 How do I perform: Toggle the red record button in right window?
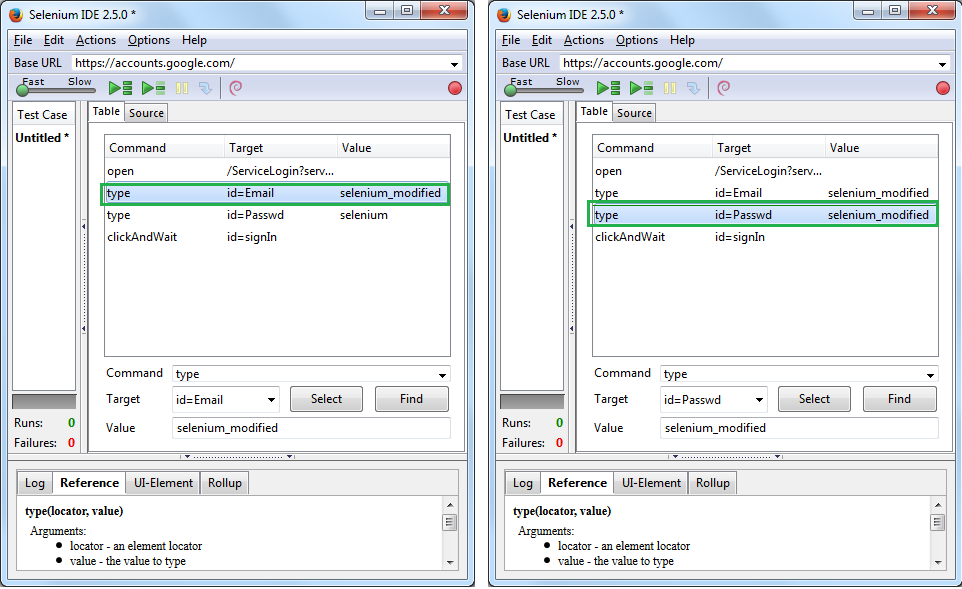[x=942, y=88]
